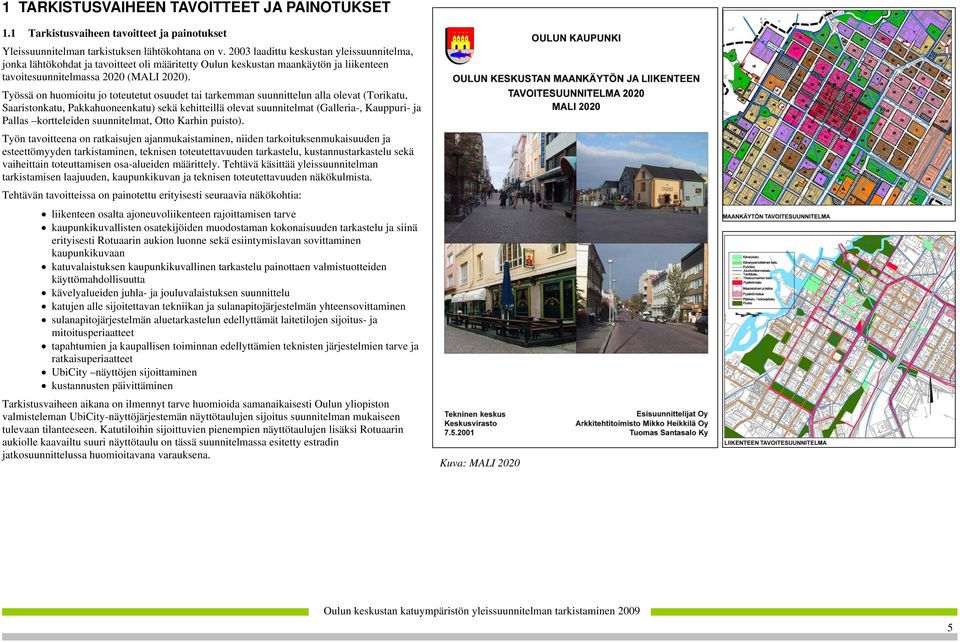960x642 pixels.
Task: Click the paragraph starting 'Työssä on huomioitu'
Action: point(212,108)
